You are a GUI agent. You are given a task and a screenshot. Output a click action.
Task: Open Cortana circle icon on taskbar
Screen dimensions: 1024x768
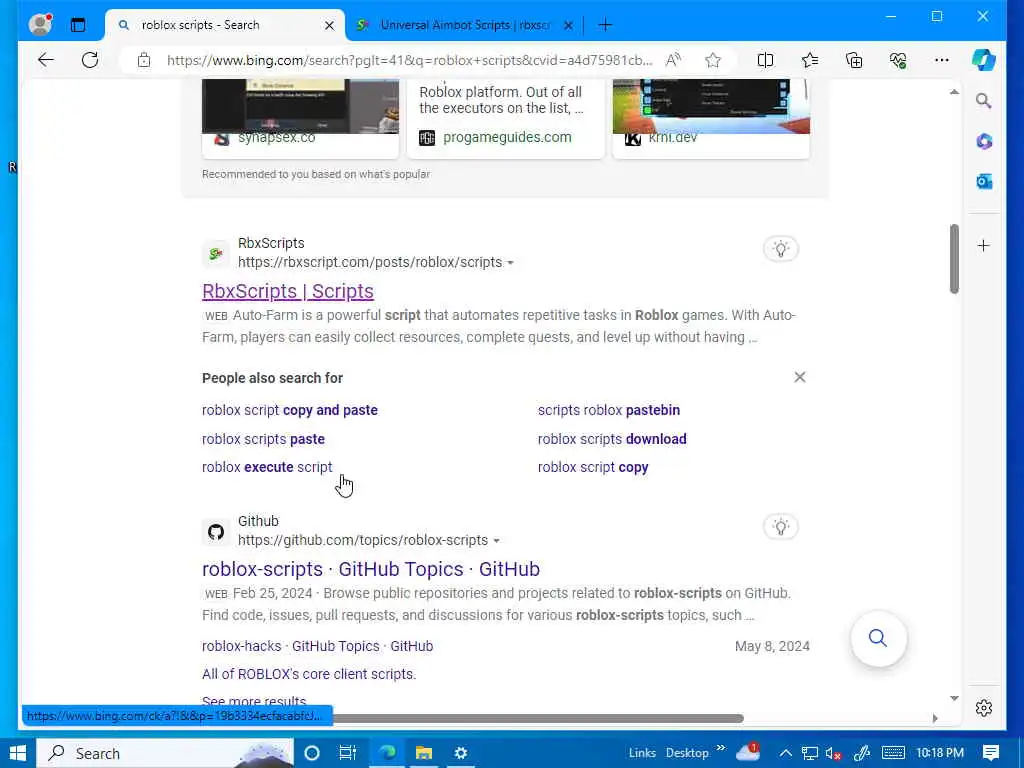point(312,753)
